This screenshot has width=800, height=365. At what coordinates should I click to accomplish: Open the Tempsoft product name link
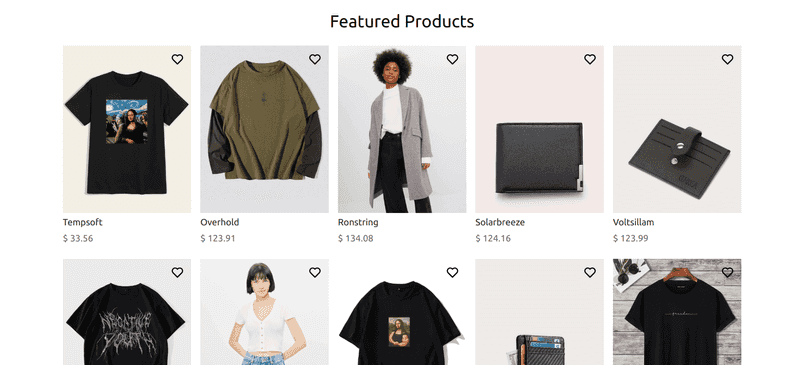point(83,223)
